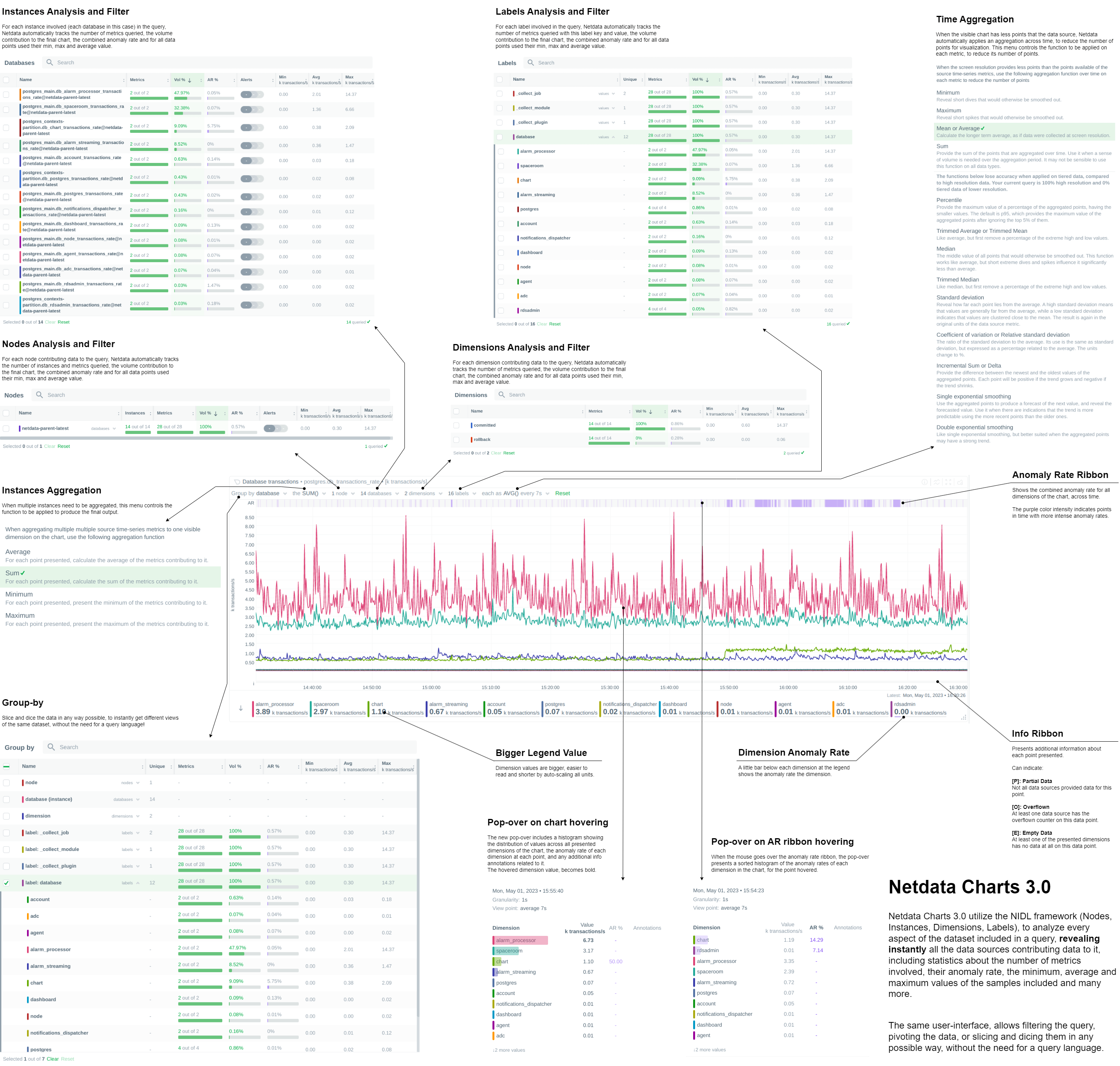Click the fullscreen expand chart icon
Image resolution: width=1120 pixels, height=1066 pixels.
pyautogui.click(x=949, y=482)
